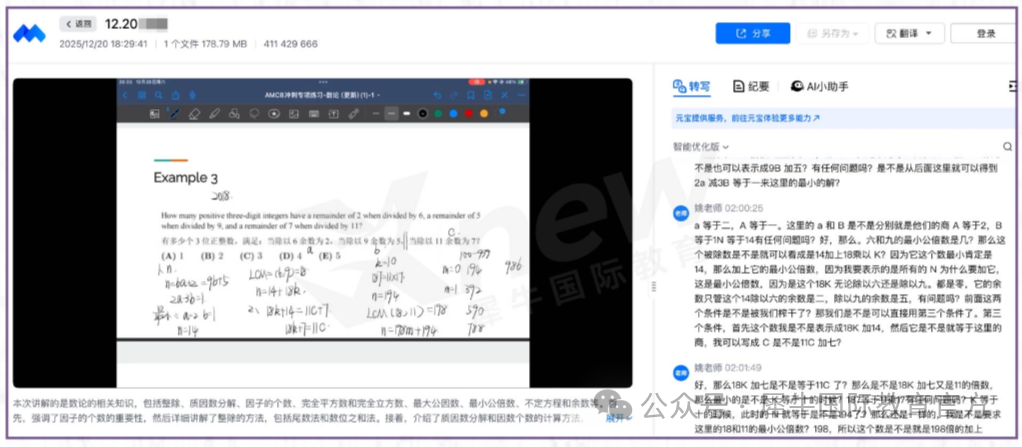
Task: Select the lasso tool in the video toolbar
Action: tap(254, 113)
